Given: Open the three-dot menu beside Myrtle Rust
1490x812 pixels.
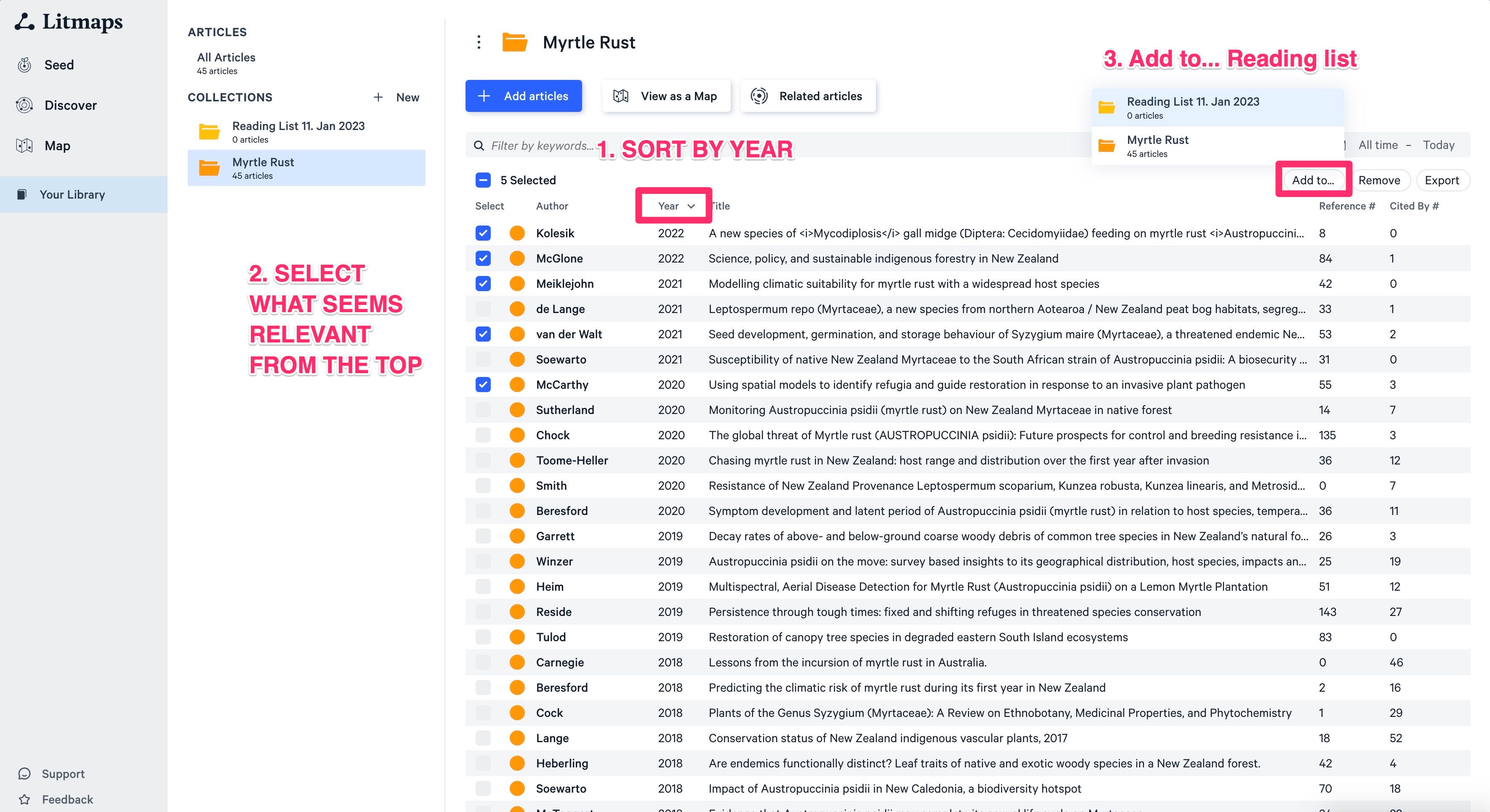Looking at the screenshot, I should pyautogui.click(x=478, y=42).
